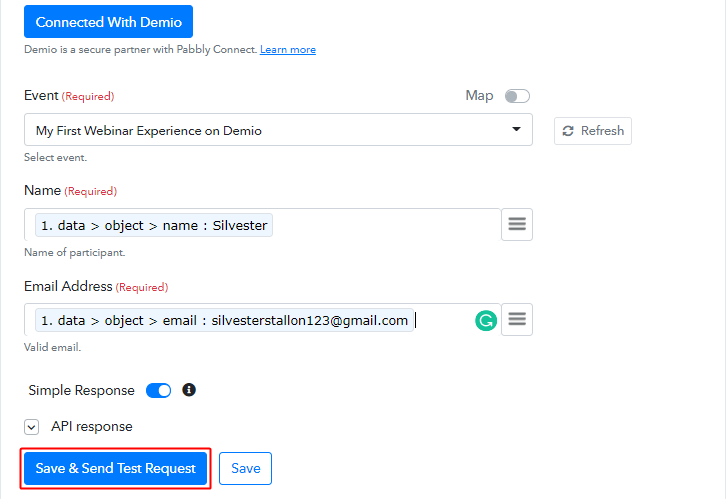Open the Name field mapping menu icon

[517, 225]
